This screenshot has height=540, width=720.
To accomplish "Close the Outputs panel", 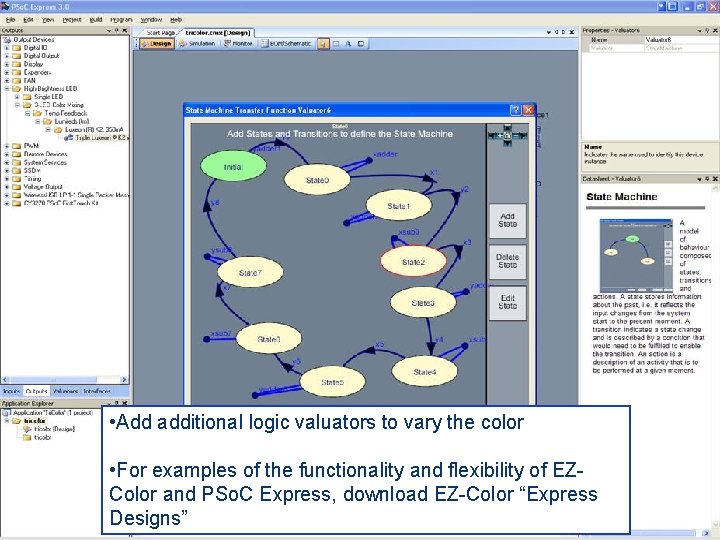I will click(x=124, y=30).
